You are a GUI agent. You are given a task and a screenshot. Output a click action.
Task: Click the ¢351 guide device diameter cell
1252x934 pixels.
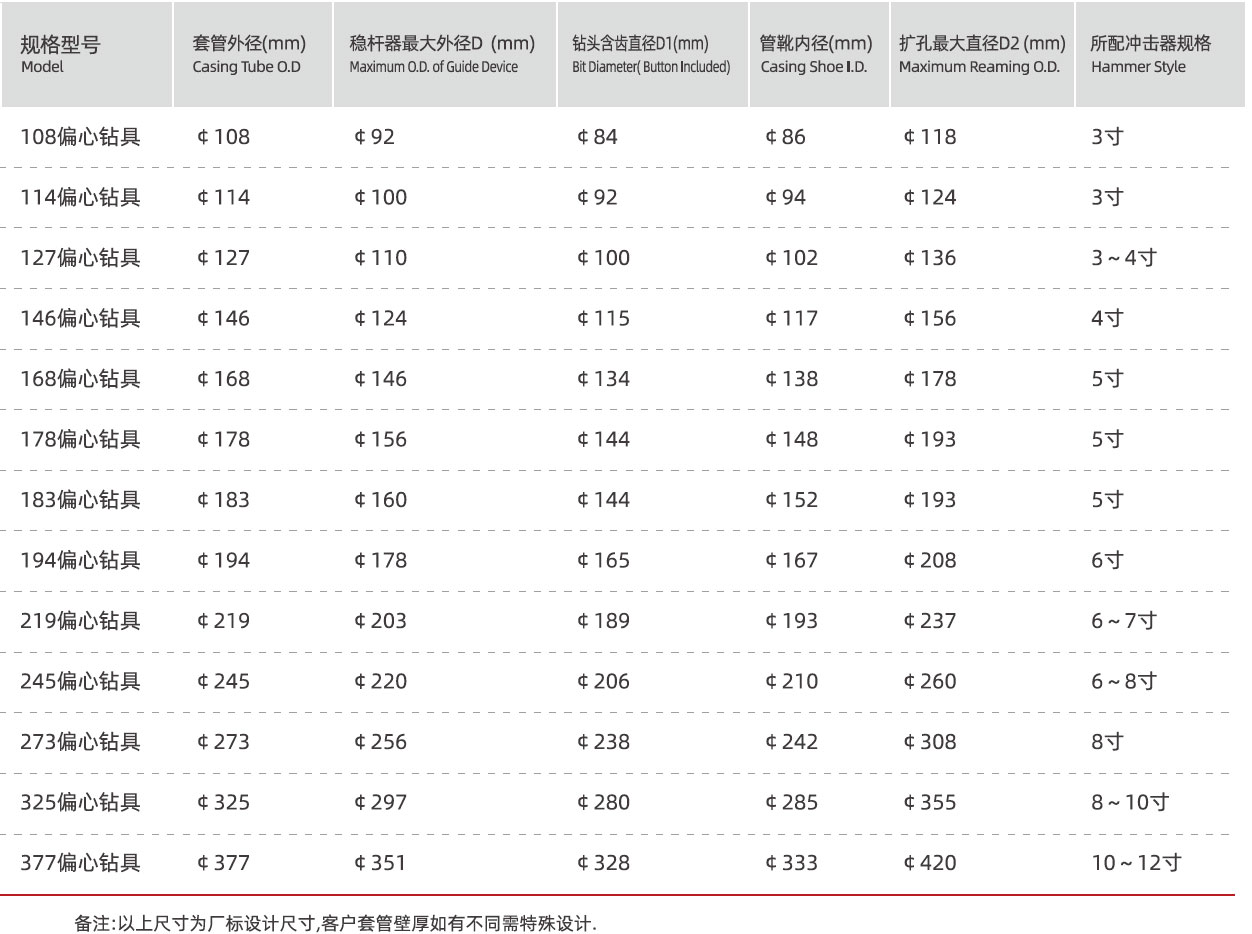point(380,863)
